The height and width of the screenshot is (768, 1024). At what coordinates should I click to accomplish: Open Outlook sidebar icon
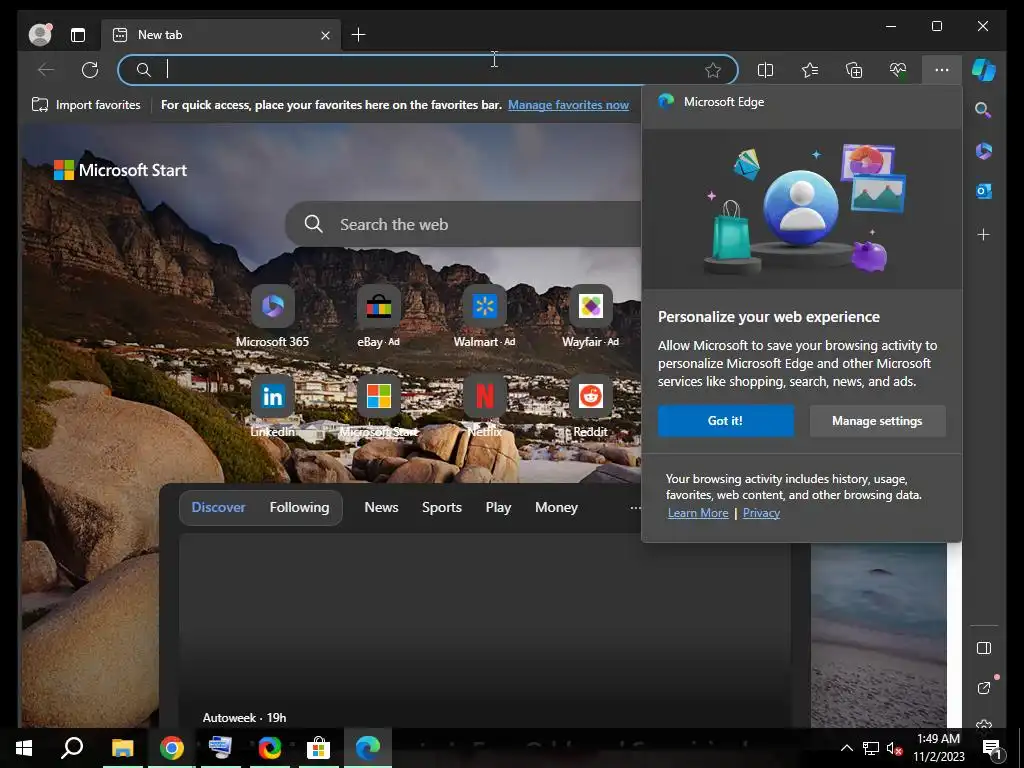tap(984, 191)
